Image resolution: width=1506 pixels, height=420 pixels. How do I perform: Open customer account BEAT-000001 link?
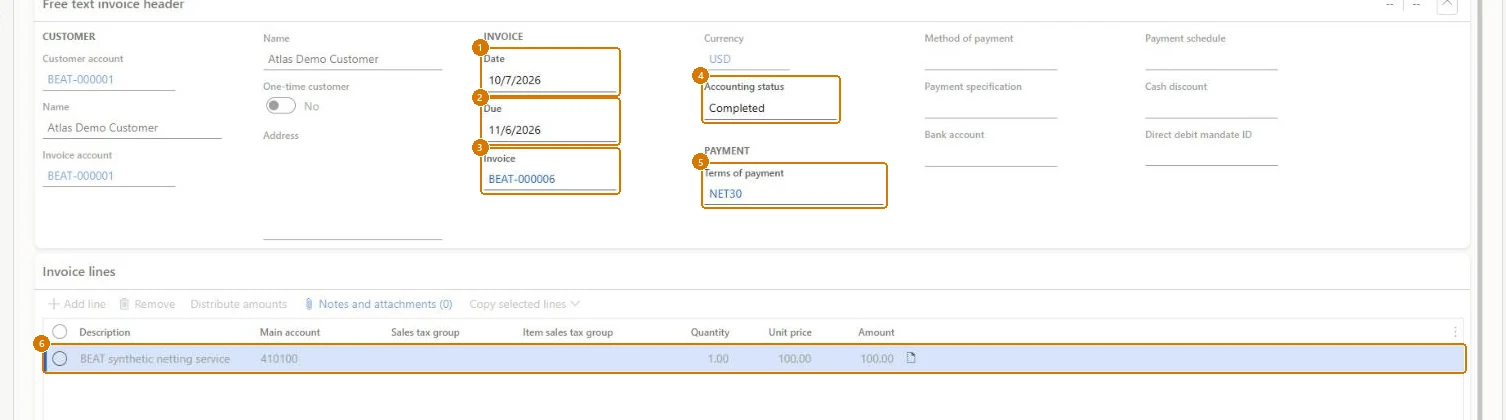(80, 80)
